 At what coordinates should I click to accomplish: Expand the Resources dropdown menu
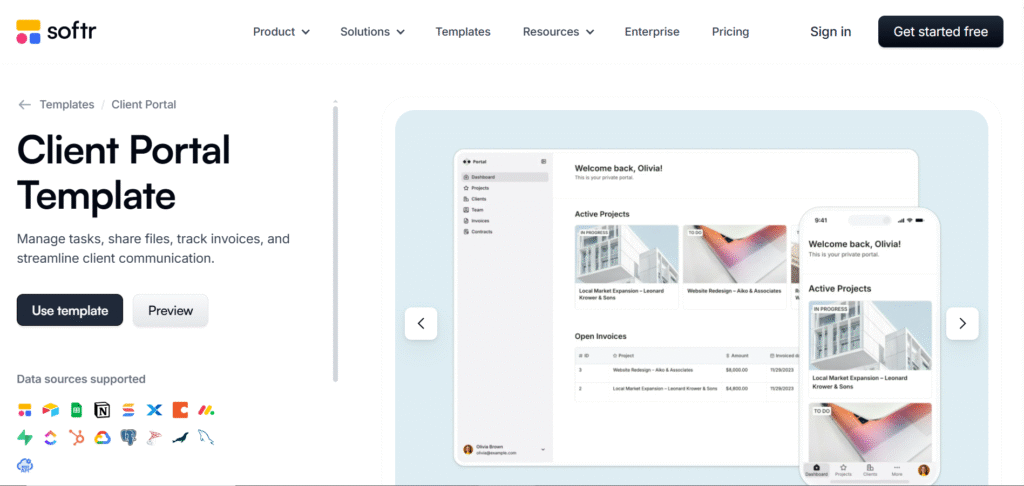coord(558,32)
